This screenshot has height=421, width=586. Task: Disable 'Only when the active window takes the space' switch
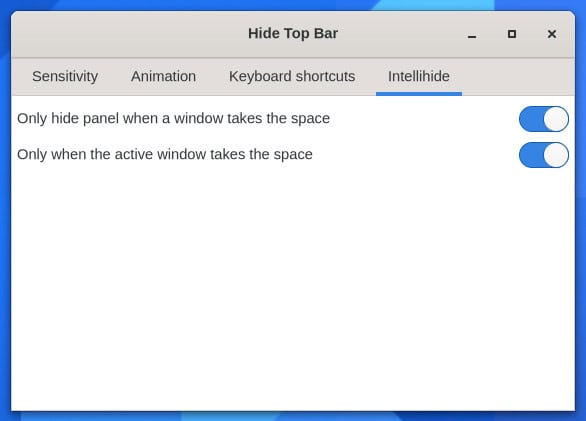click(x=544, y=155)
